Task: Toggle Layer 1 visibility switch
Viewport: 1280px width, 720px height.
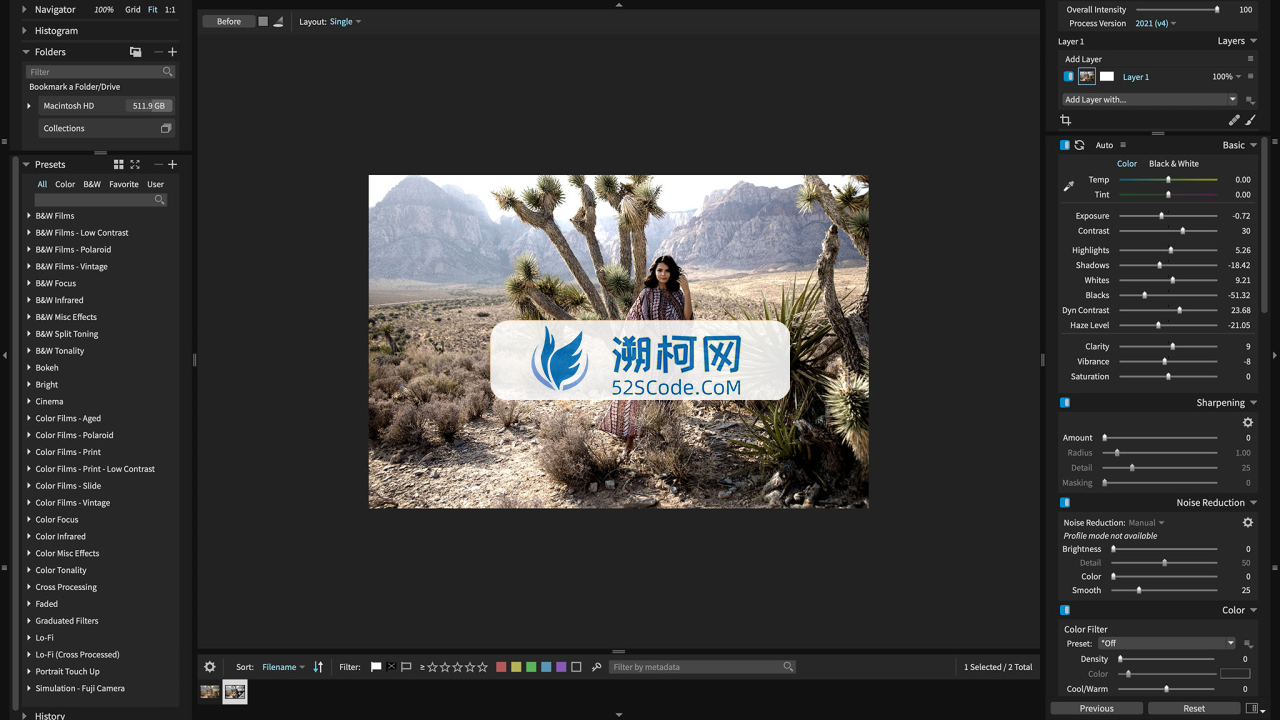Action: point(1068,77)
